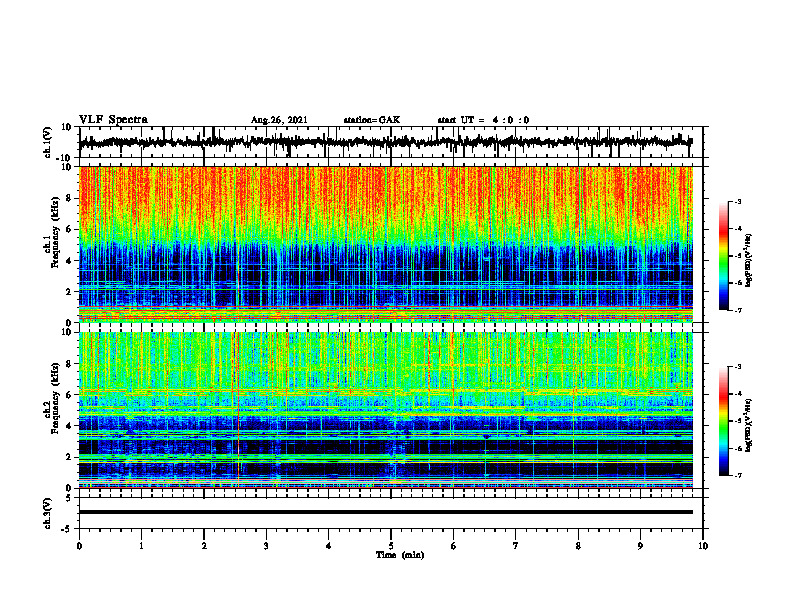Click time axis tick label '6'
Viewport: 792px width, 612px height.
click(x=454, y=546)
